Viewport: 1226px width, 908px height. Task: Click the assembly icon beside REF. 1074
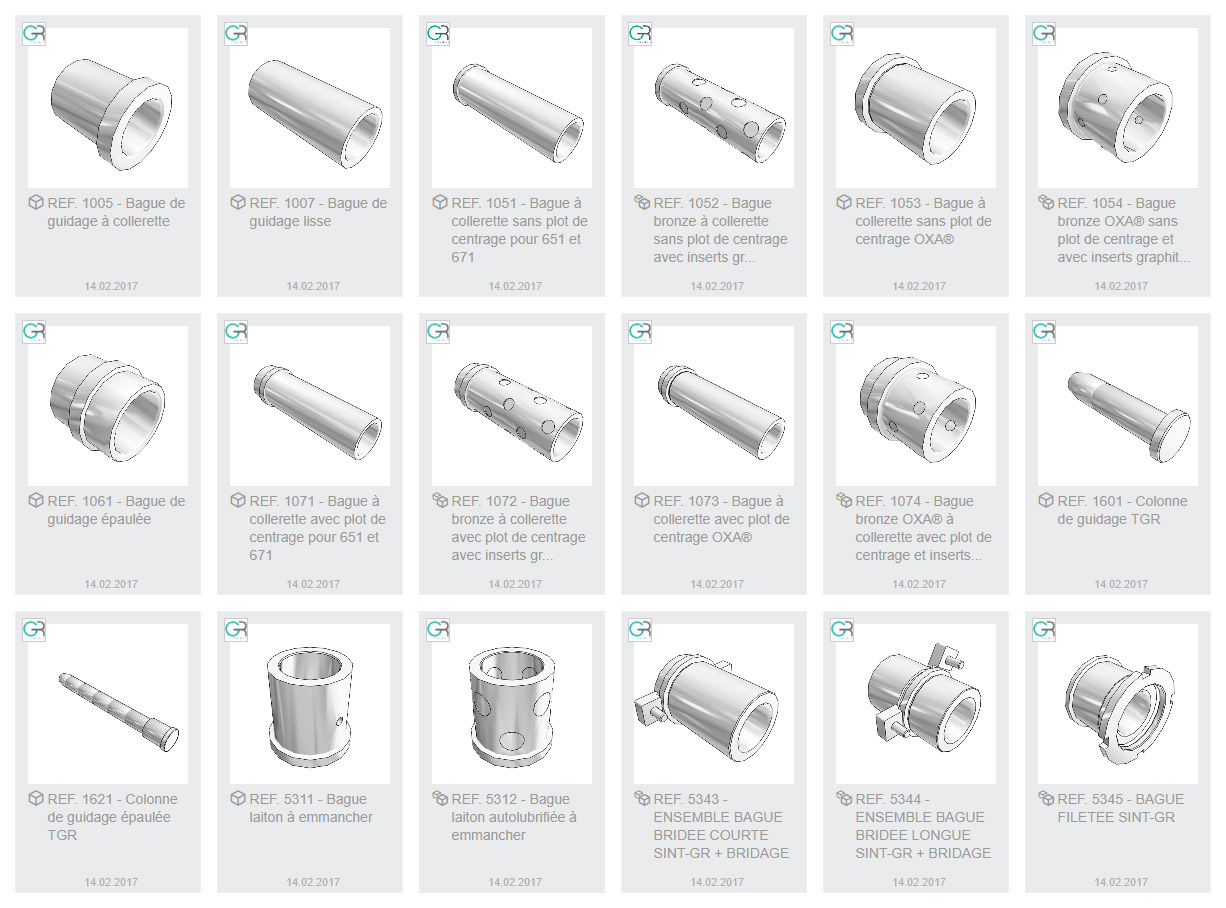[844, 501]
